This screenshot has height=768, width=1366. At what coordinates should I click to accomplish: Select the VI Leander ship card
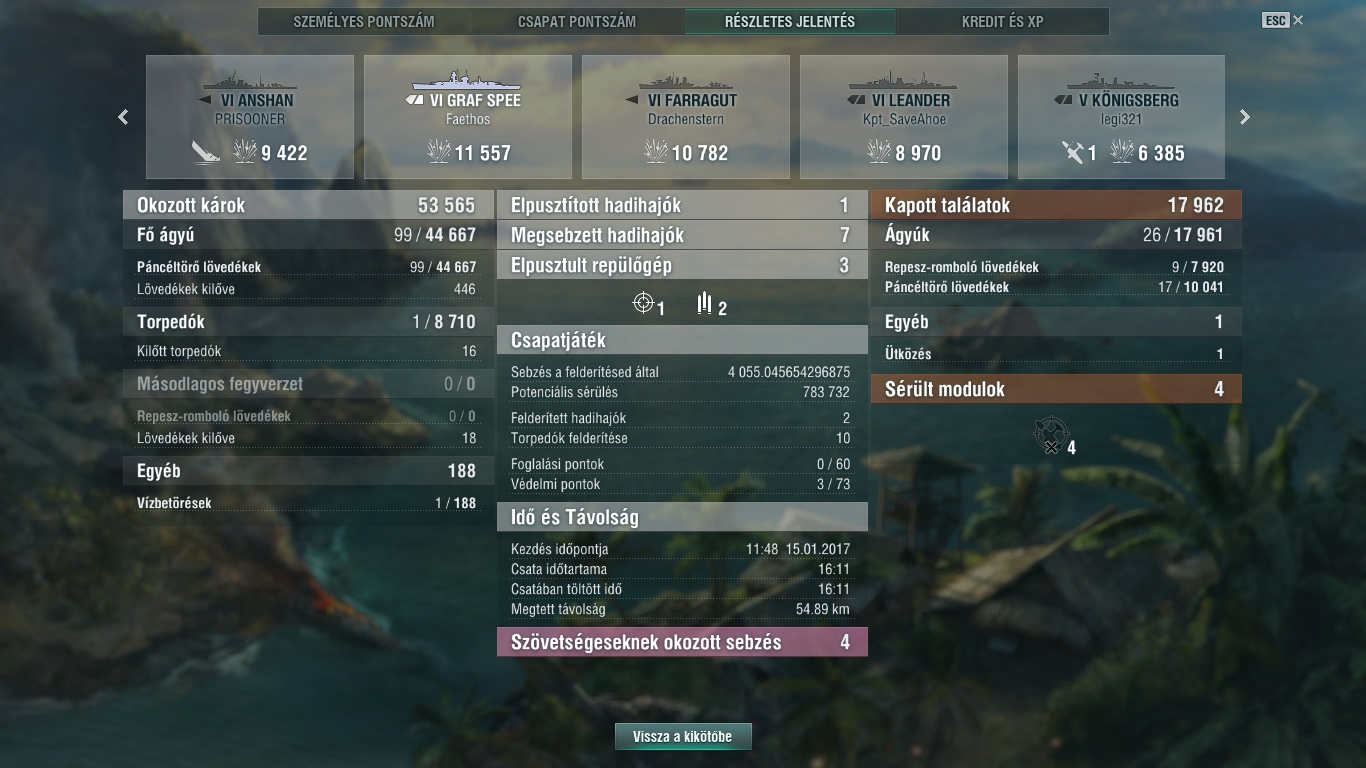(904, 117)
